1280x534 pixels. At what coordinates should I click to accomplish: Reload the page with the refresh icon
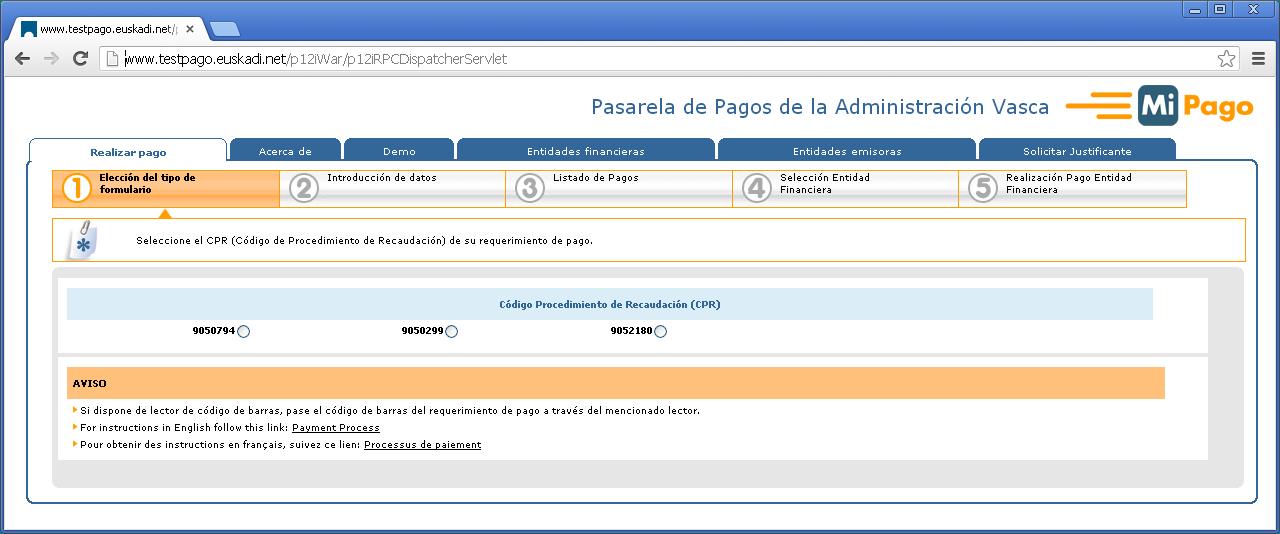pyautogui.click(x=81, y=59)
